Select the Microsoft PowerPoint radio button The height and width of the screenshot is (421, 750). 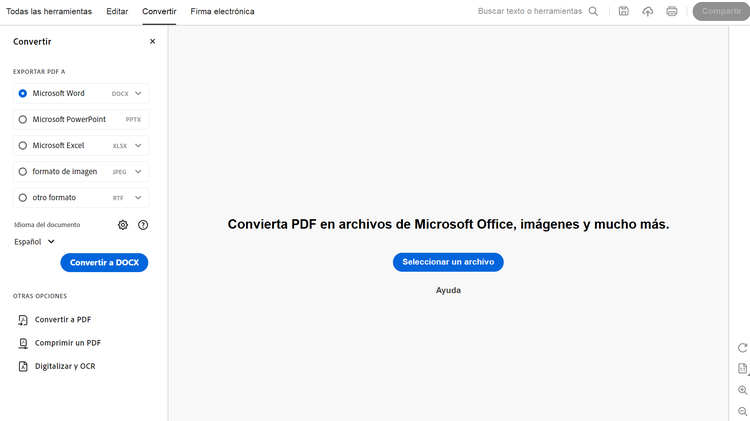click(x=23, y=119)
